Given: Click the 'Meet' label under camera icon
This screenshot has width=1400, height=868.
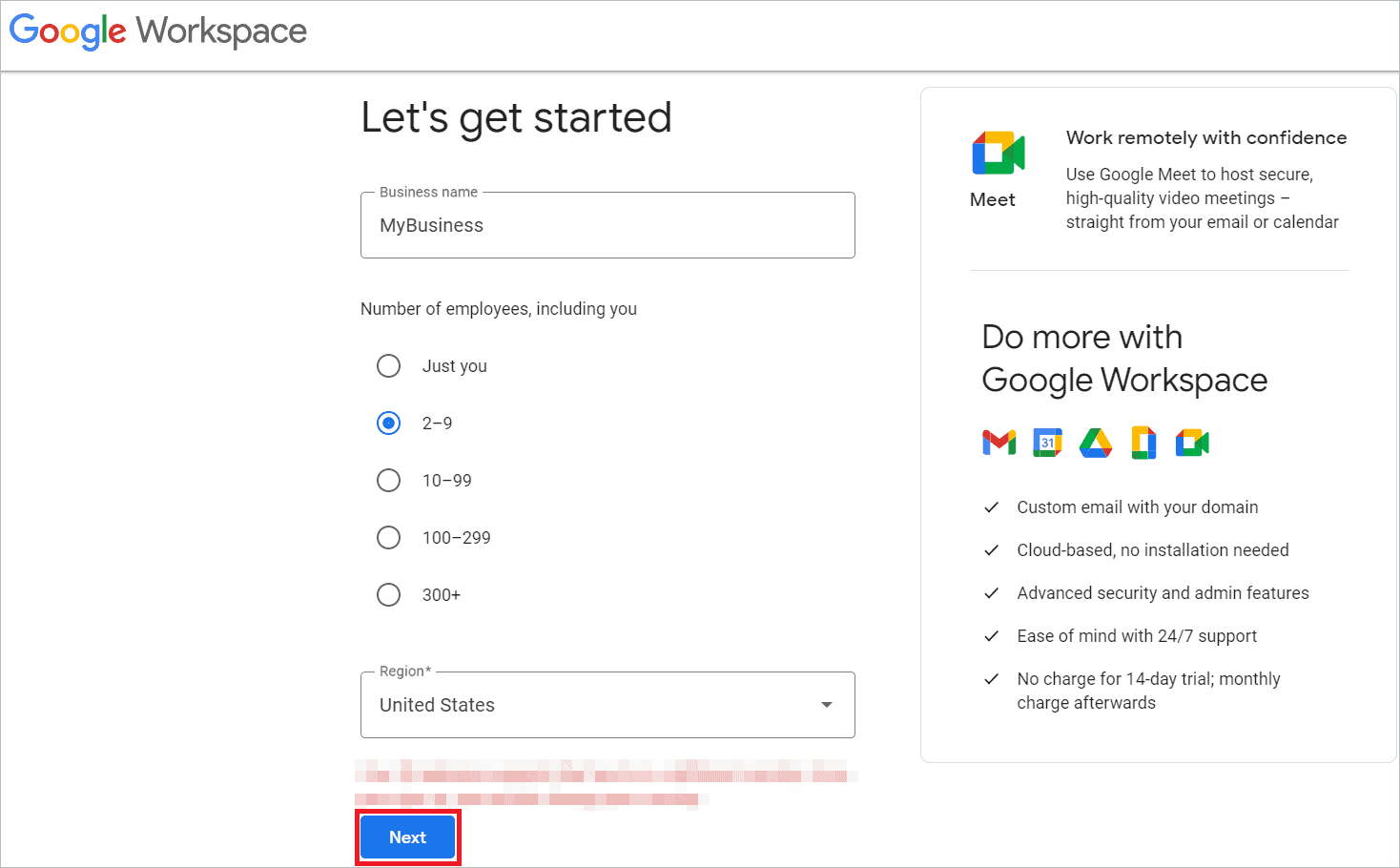Looking at the screenshot, I should (x=993, y=199).
